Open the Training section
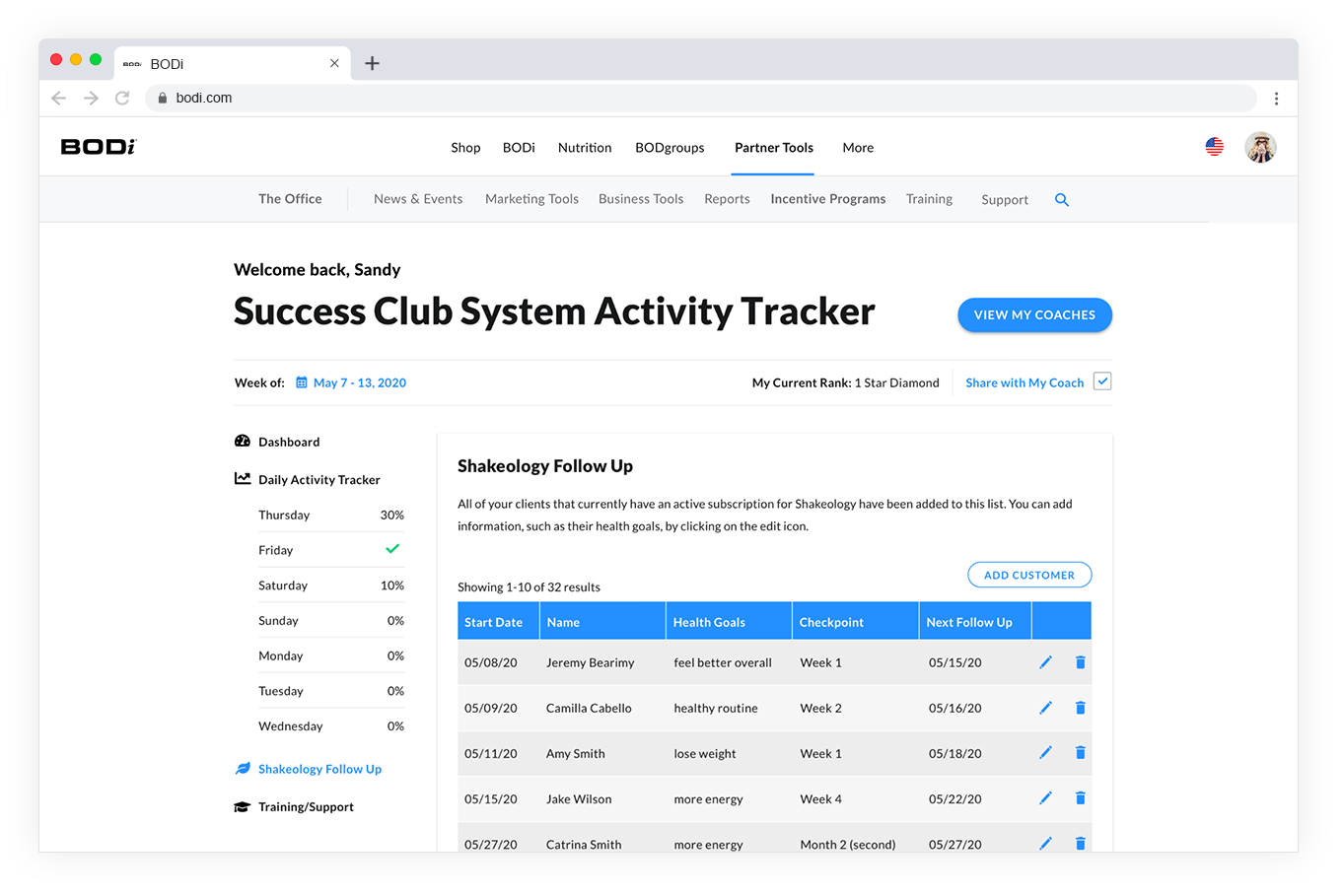 [x=929, y=199]
